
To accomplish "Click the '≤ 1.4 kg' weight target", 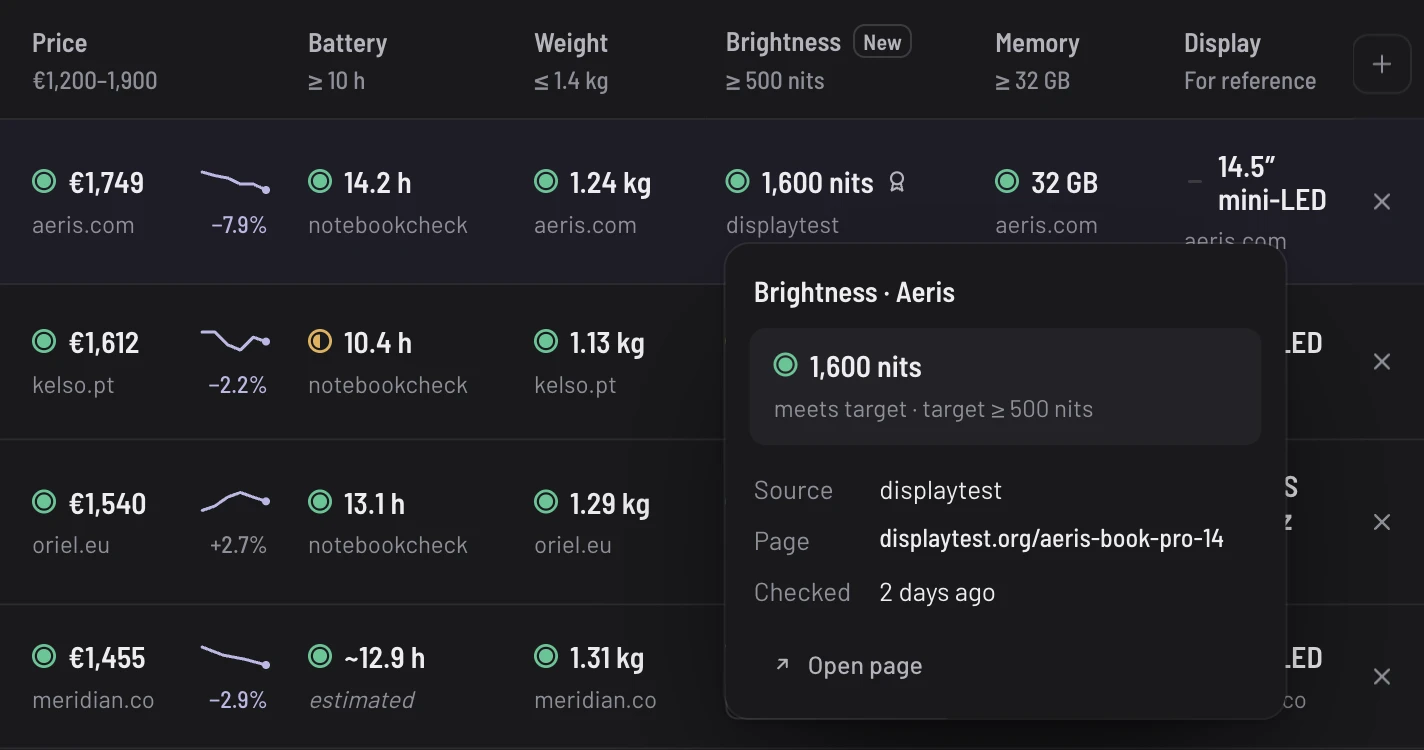I will (571, 81).
